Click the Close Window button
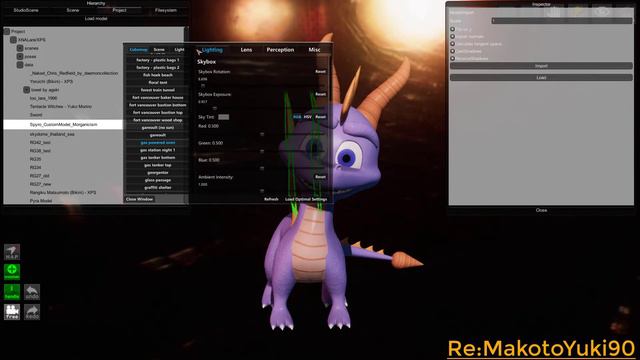Screen dimensions: 640x360 click(140, 199)
